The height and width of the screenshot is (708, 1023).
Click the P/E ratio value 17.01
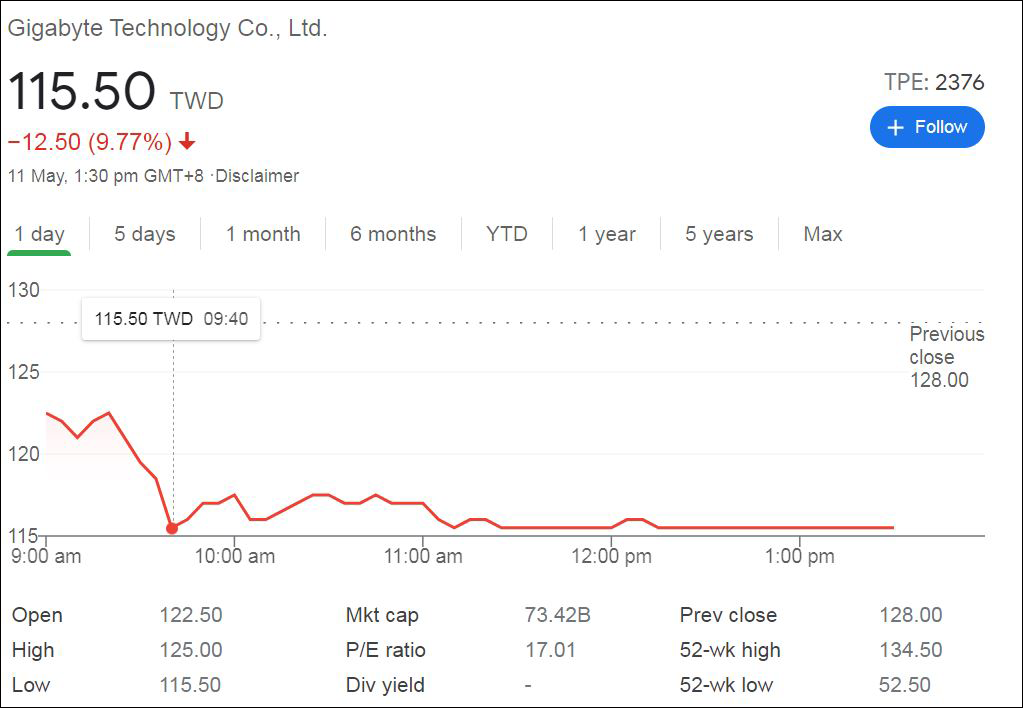click(x=551, y=650)
